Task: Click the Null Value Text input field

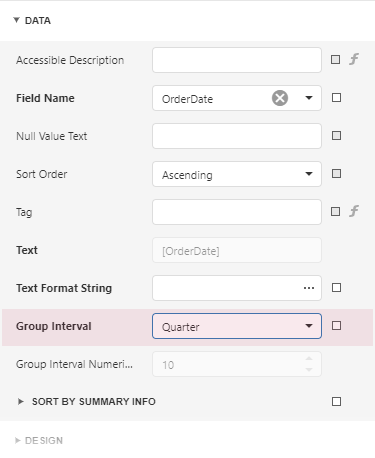Action: point(237,136)
